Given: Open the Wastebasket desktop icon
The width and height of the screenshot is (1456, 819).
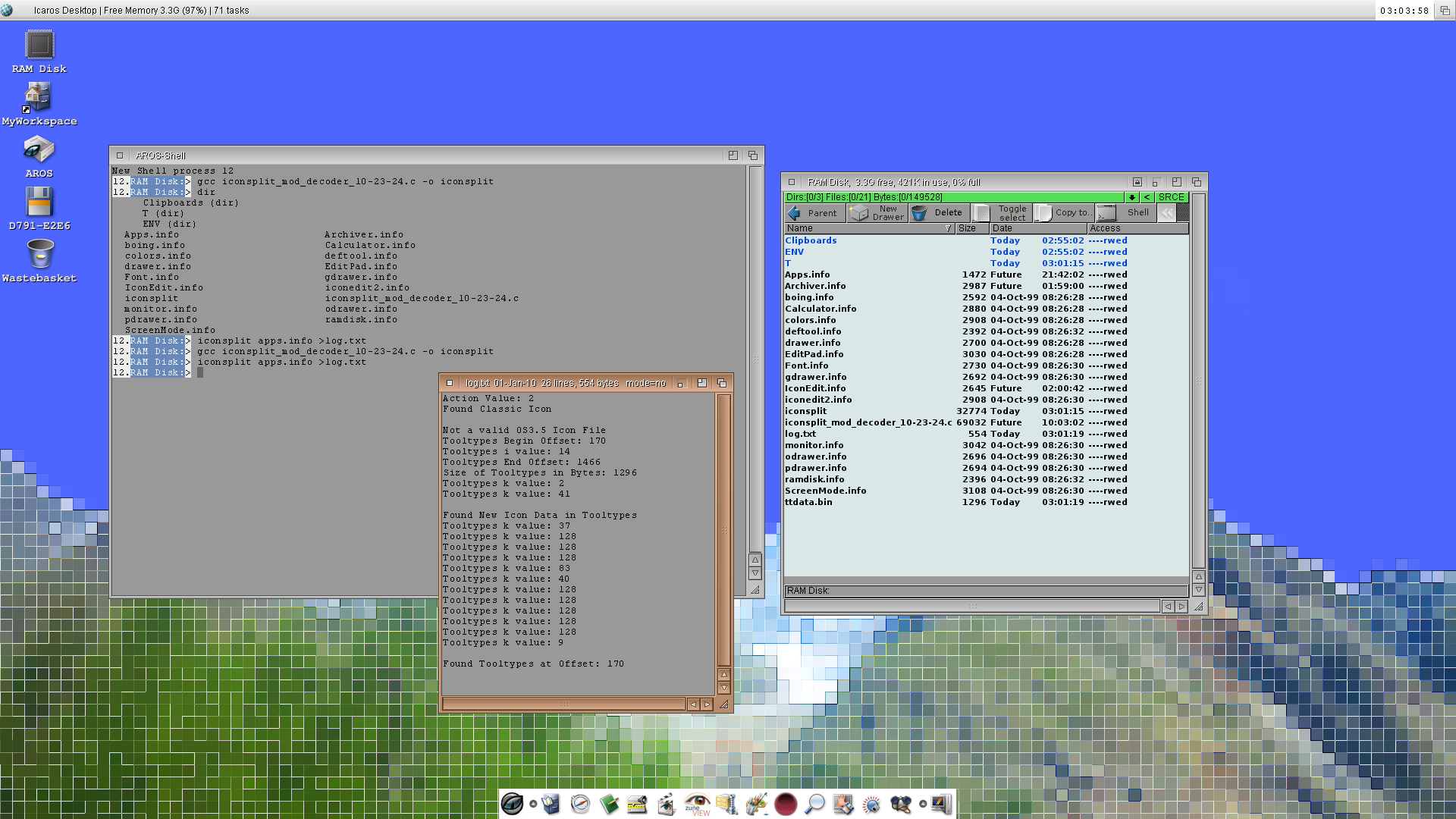Looking at the screenshot, I should point(39,256).
